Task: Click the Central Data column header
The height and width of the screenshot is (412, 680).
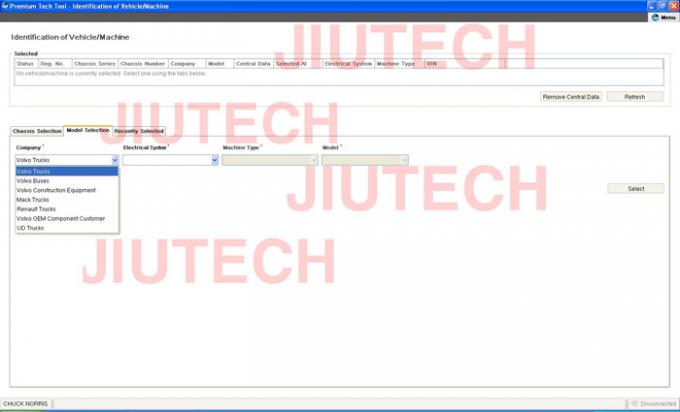Action: coord(254,64)
